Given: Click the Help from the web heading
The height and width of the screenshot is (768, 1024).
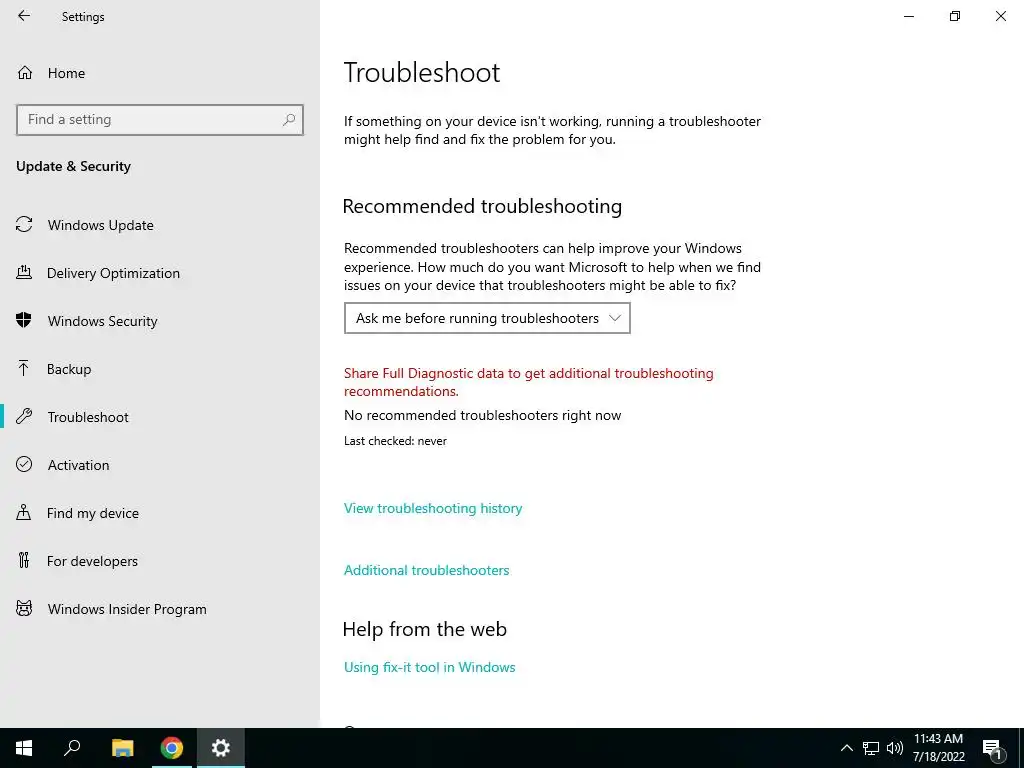Looking at the screenshot, I should [x=424, y=629].
